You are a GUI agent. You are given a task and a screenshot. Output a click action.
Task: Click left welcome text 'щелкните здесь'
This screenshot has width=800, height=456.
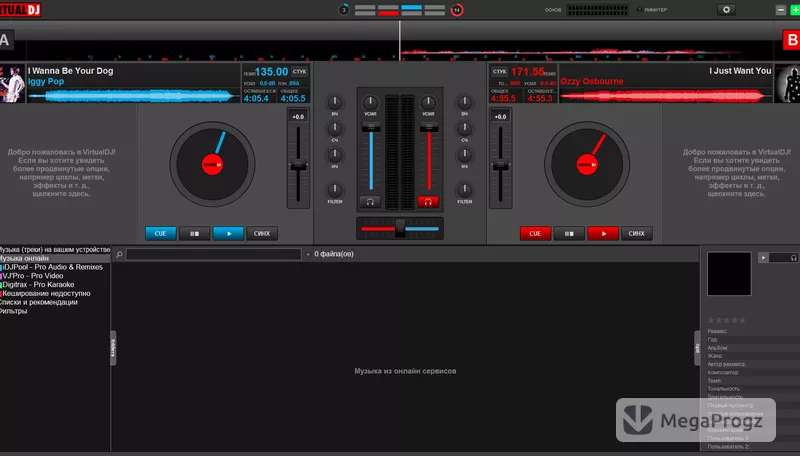point(61,194)
